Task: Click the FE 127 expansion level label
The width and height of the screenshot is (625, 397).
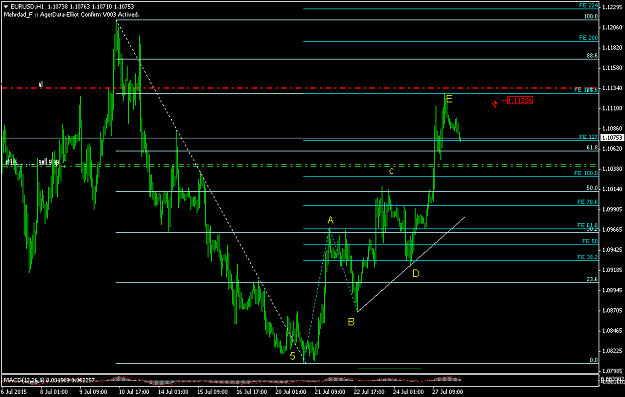Action: click(x=588, y=137)
